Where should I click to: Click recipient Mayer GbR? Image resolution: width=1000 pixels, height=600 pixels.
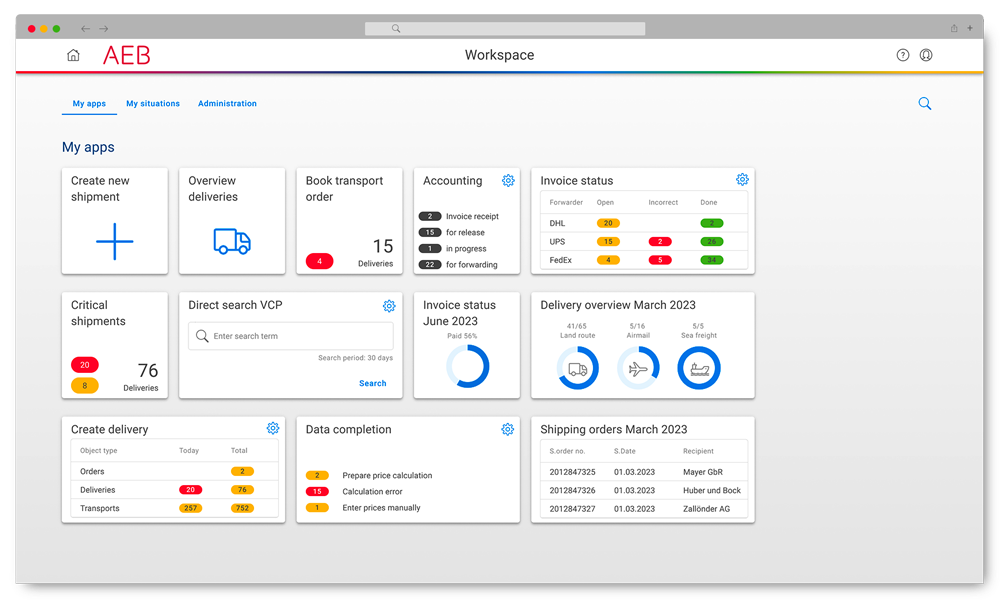(x=703, y=472)
